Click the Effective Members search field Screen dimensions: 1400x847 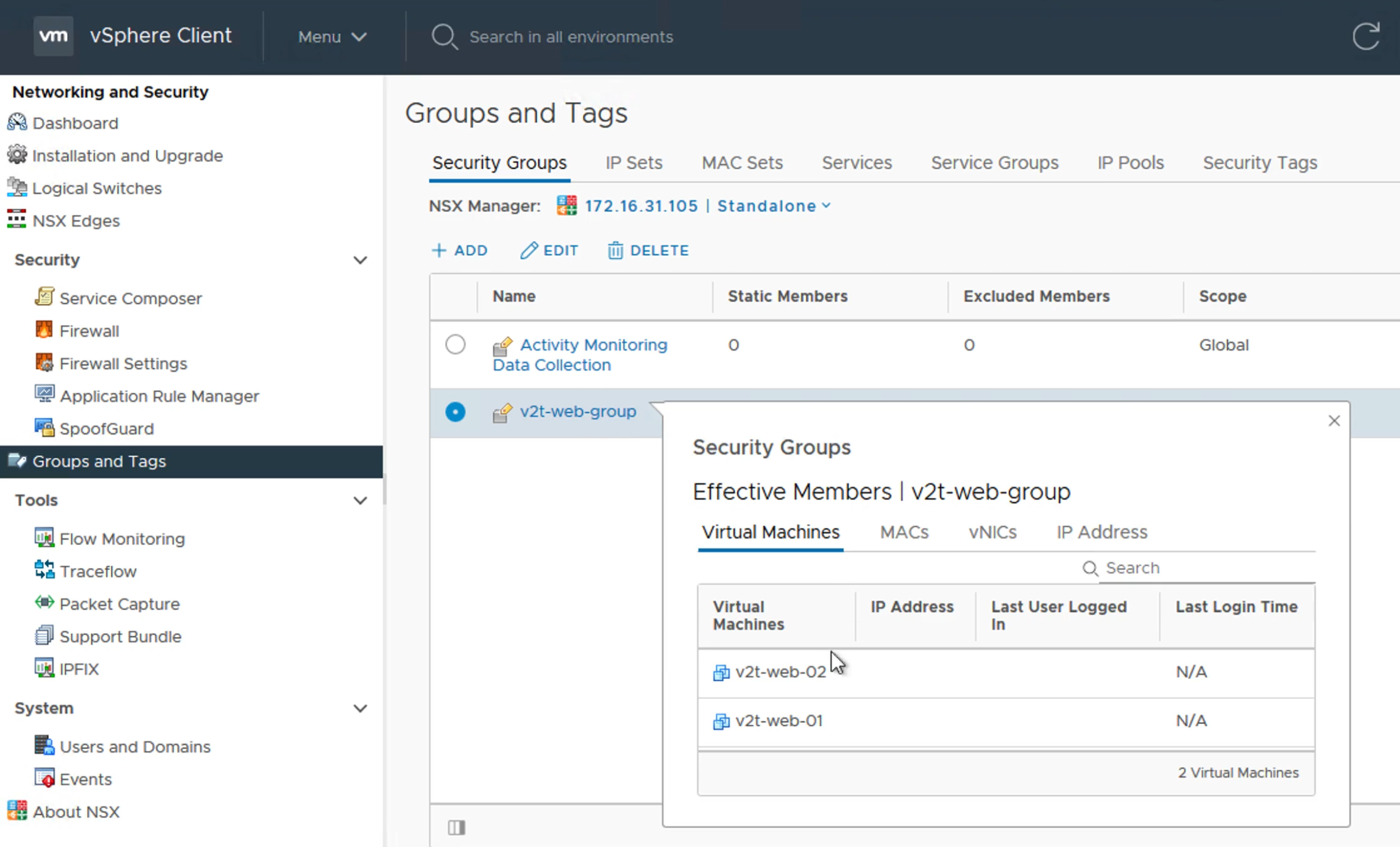coord(1206,568)
